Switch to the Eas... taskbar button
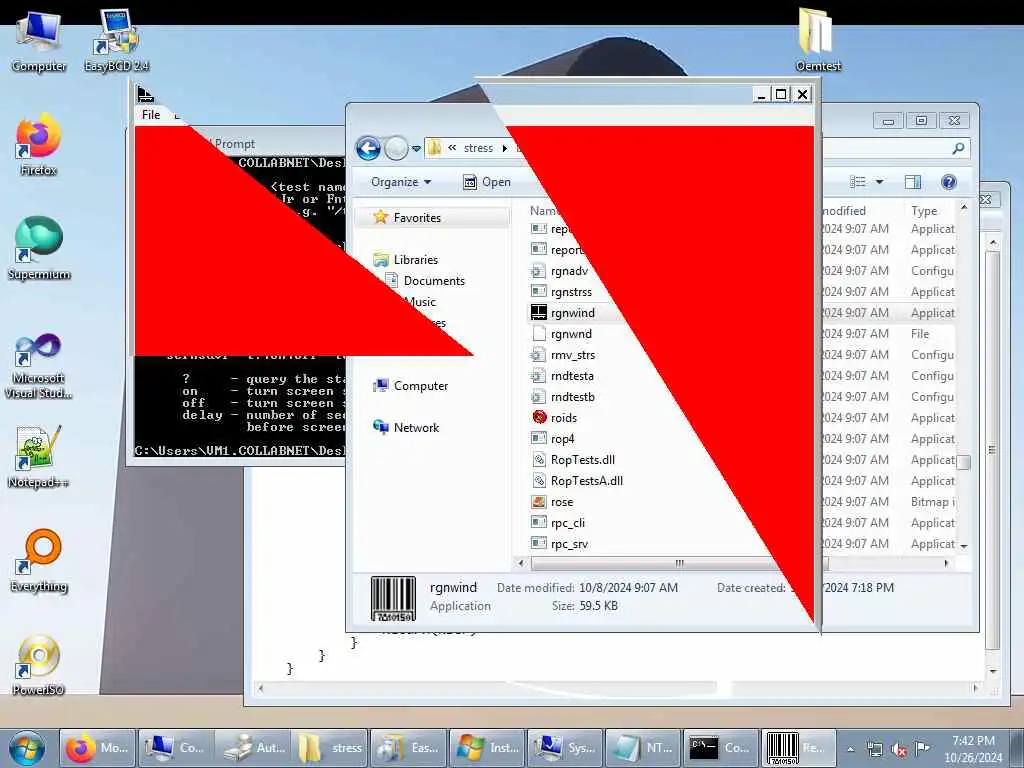This screenshot has width=1024, height=768. tap(408, 748)
